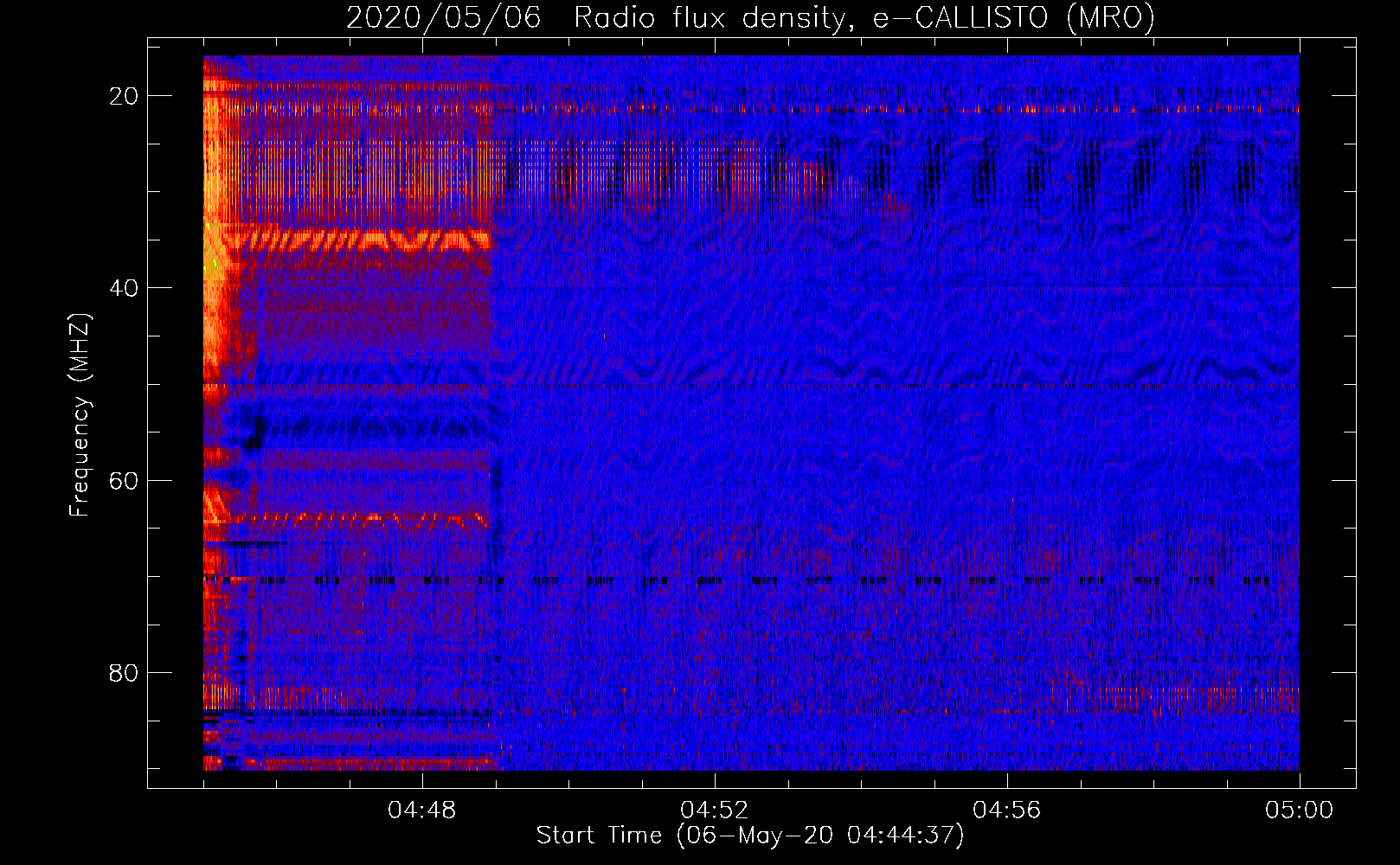This screenshot has width=1400, height=865.
Task: Click the '05:00' time tick label
Action: click(x=1300, y=811)
